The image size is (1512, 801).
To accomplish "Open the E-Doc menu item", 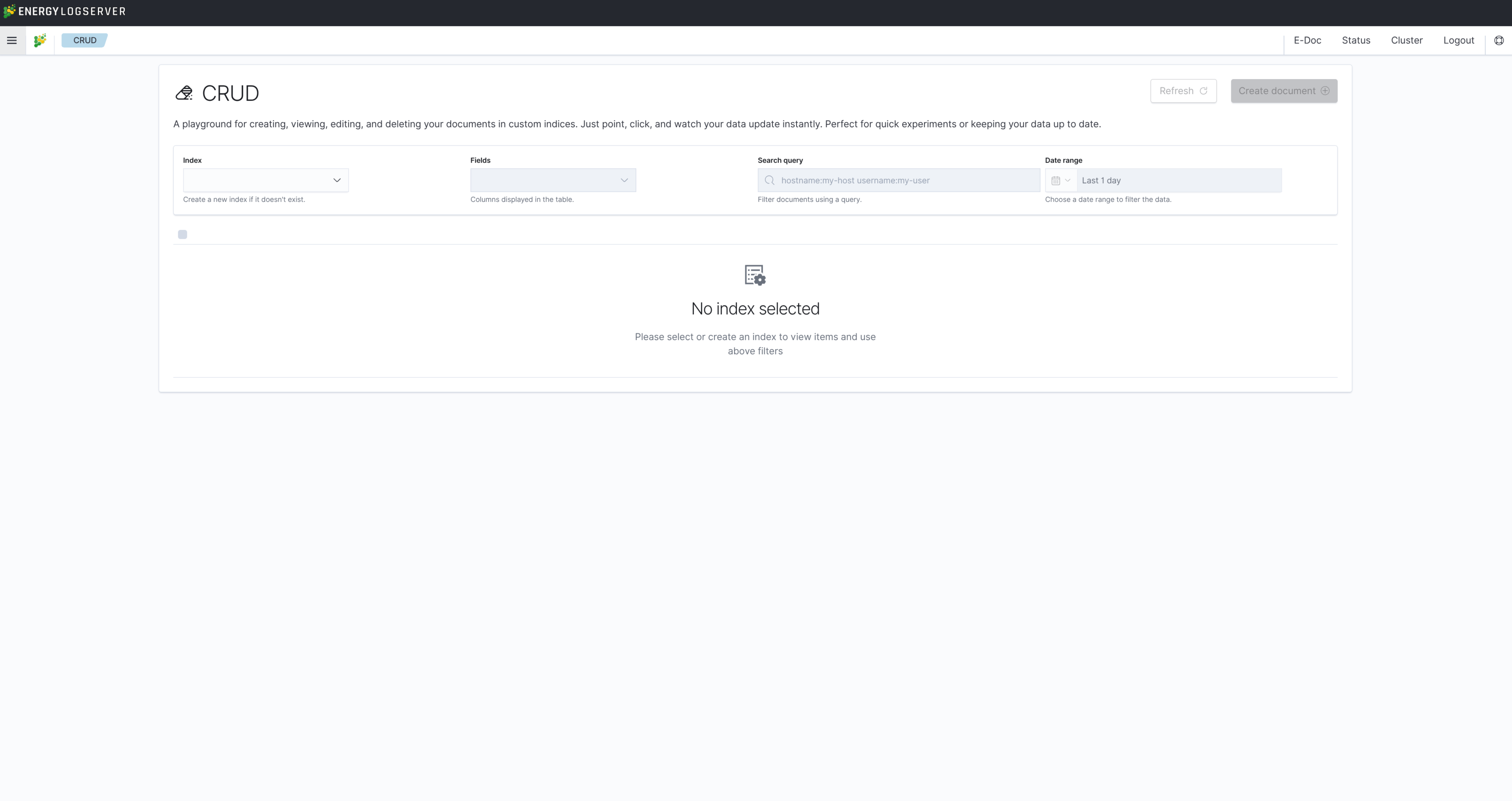I will coord(1307,41).
